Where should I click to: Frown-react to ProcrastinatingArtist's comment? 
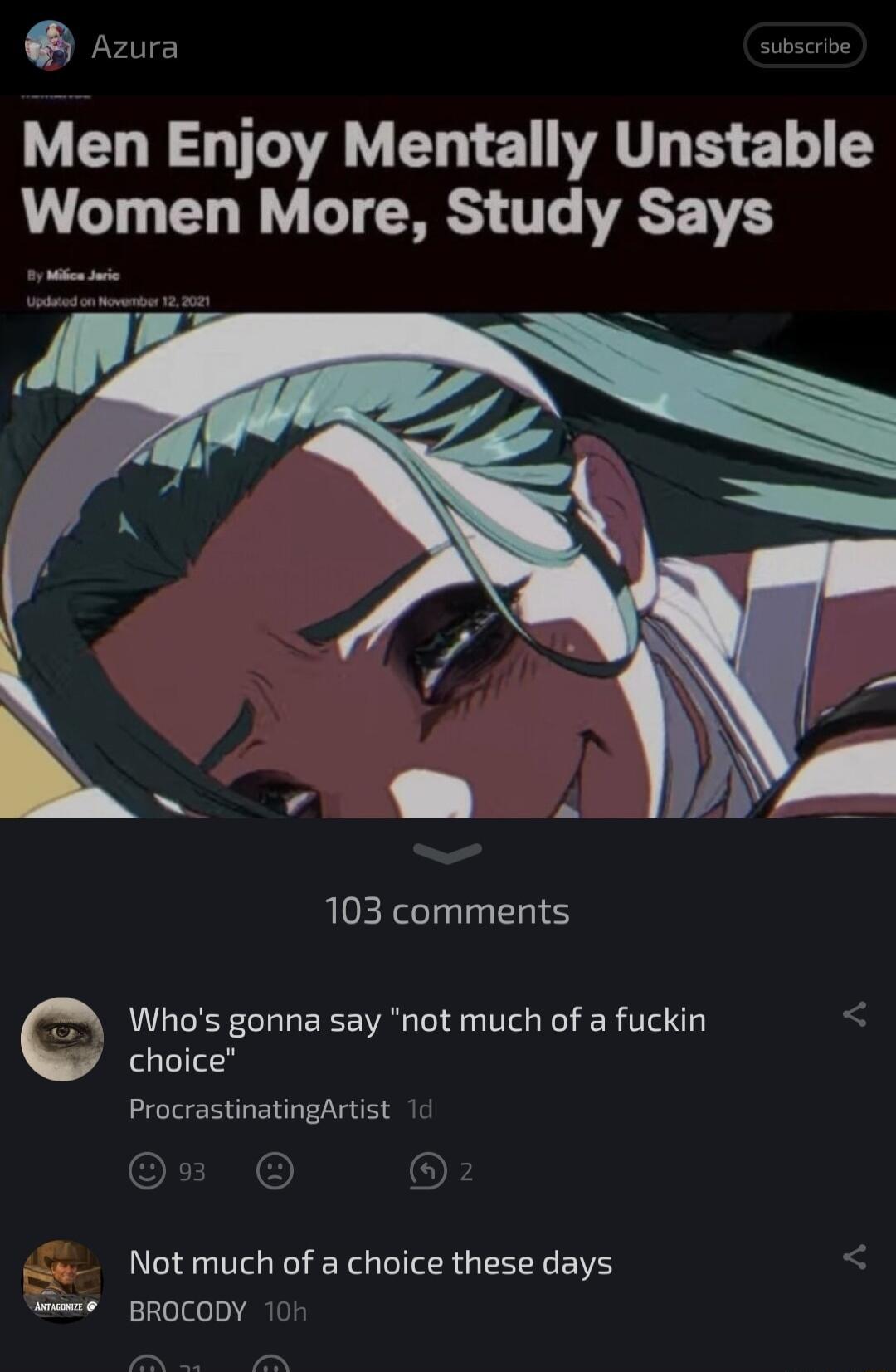click(x=275, y=1171)
